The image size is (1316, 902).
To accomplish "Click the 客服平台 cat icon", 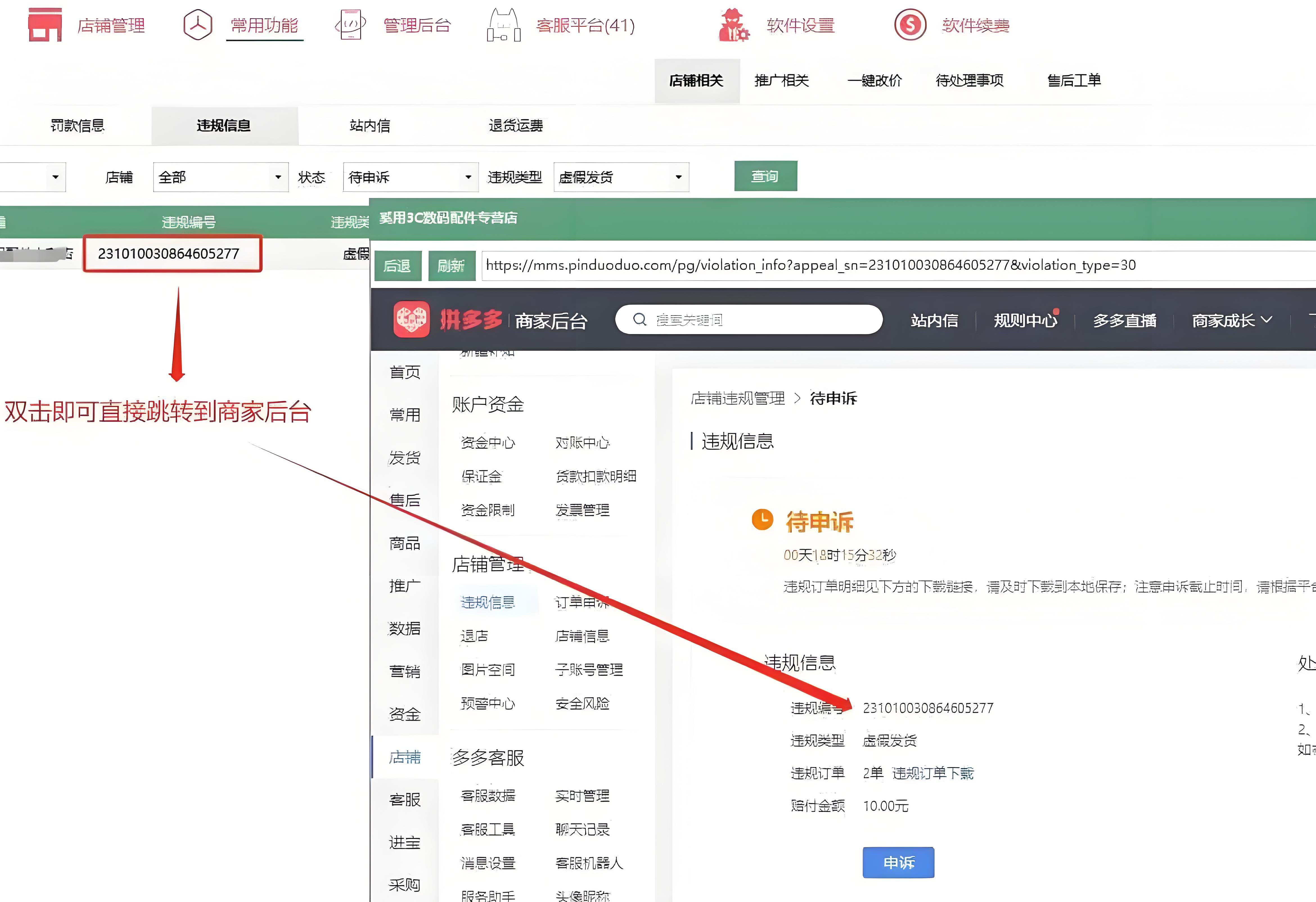I will tap(503, 25).
